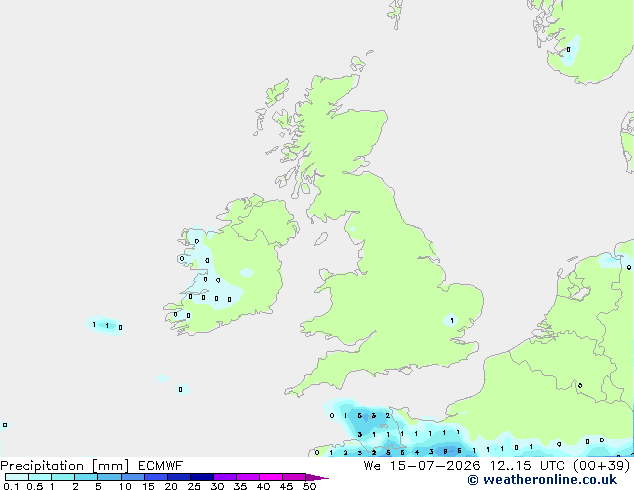Click the precipitation value 1 over East Anglia
The height and width of the screenshot is (490, 634).
point(452,321)
